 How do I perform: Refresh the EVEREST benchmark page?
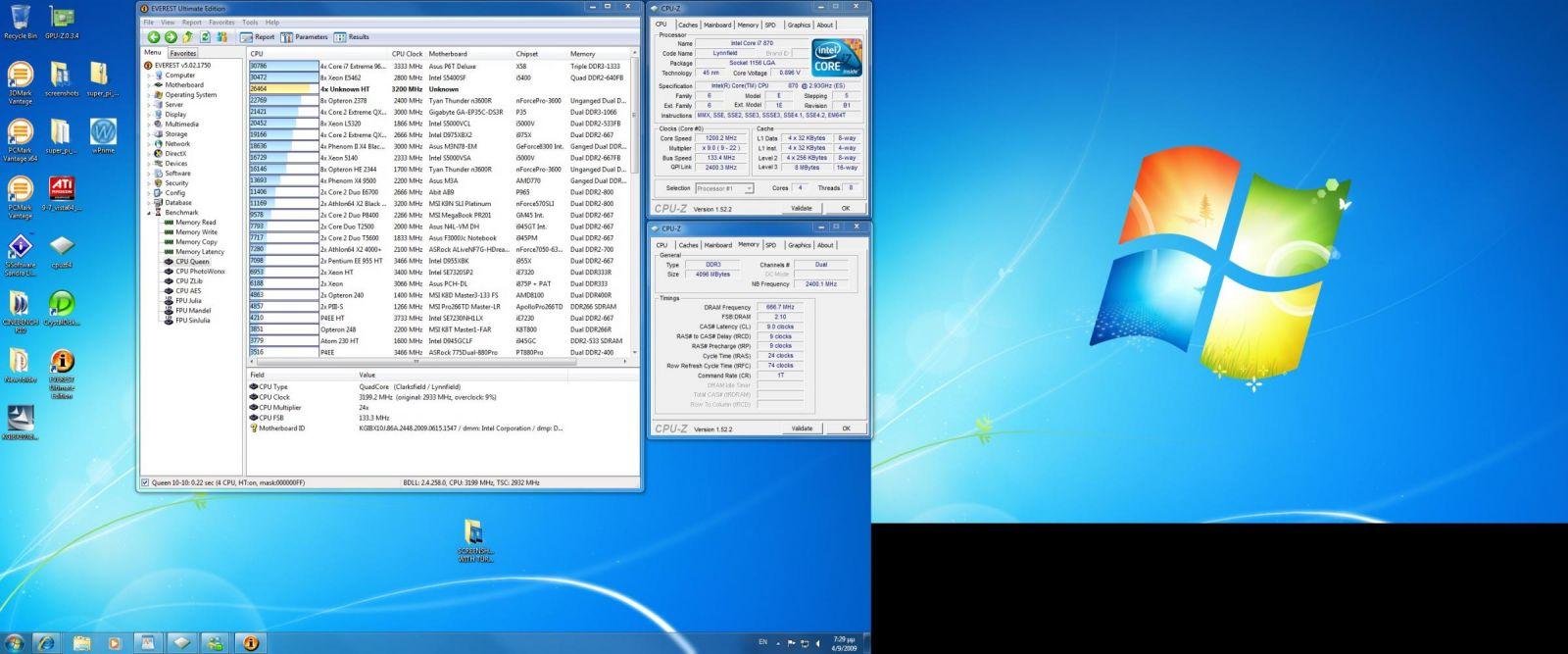(204, 37)
